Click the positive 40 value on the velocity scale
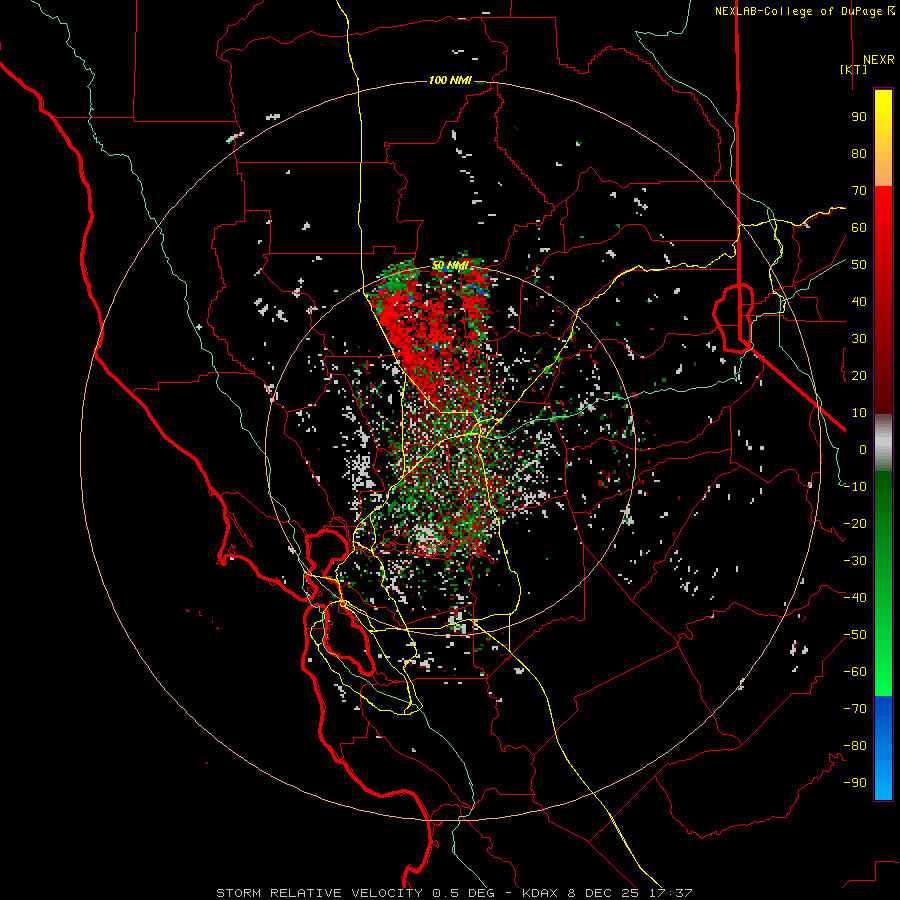 (859, 301)
